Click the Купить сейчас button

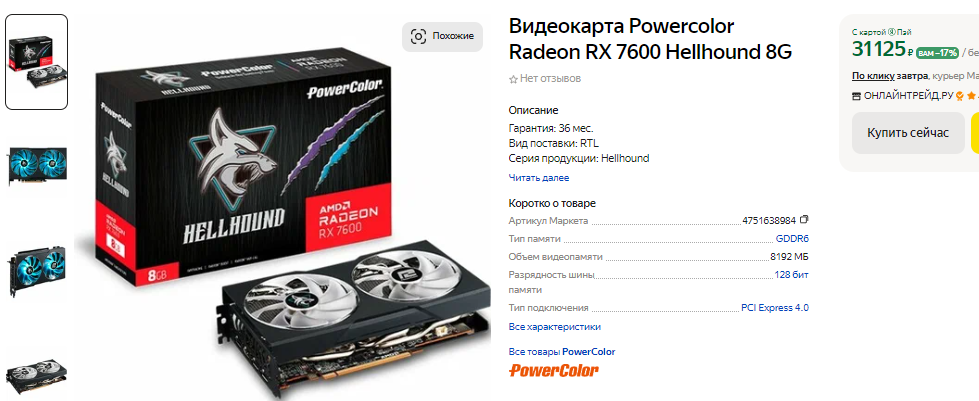[908, 133]
